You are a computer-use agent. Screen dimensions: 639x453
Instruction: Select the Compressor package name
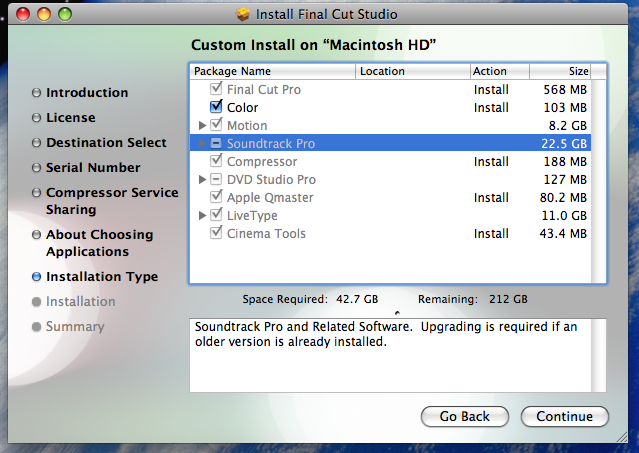262,162
